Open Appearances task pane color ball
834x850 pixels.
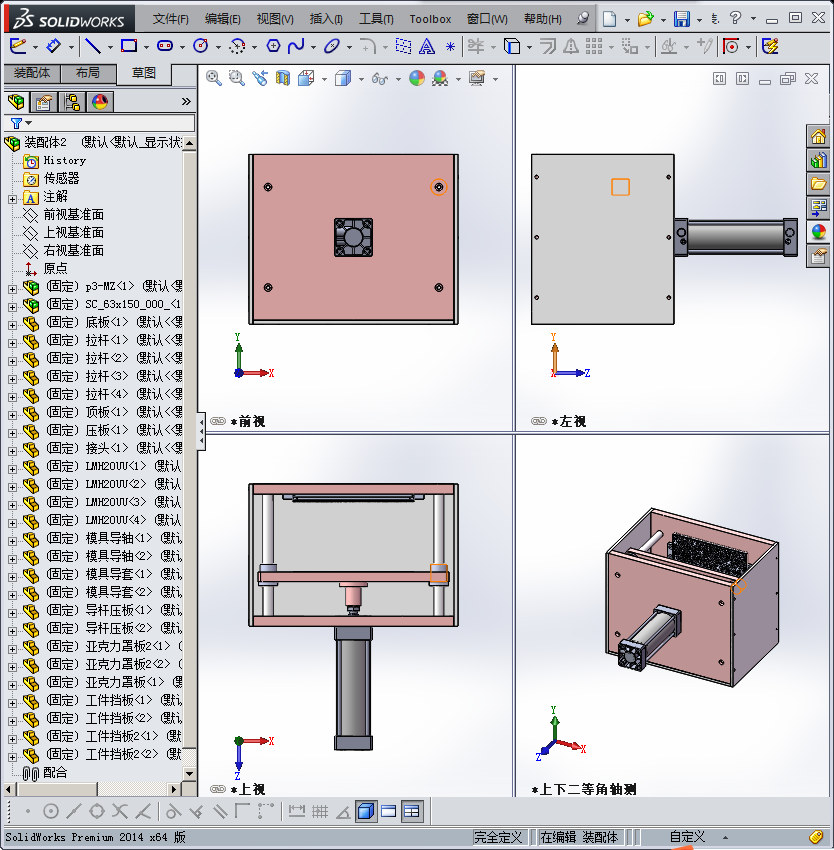point(818,232)
